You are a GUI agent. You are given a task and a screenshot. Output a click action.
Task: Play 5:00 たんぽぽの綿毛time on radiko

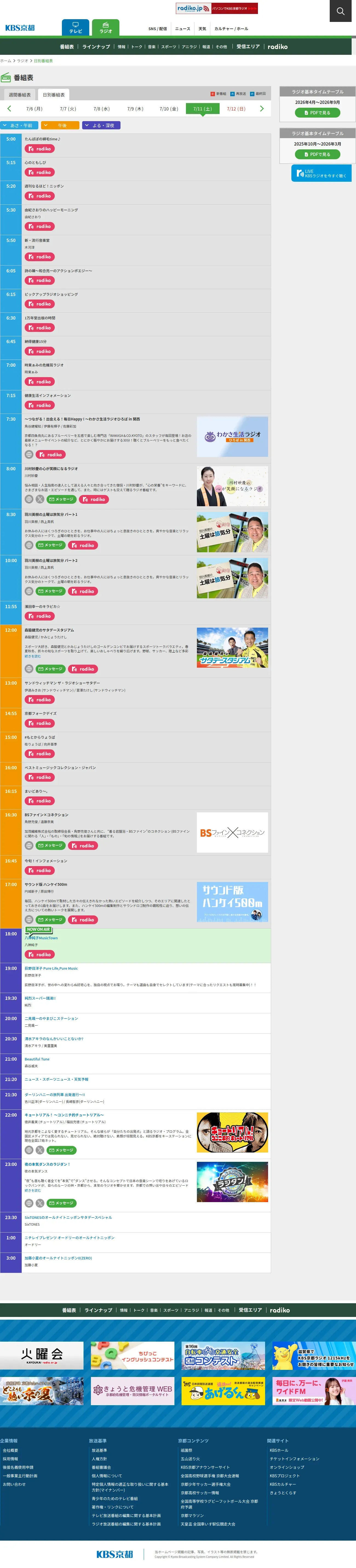tap(40, 149)
